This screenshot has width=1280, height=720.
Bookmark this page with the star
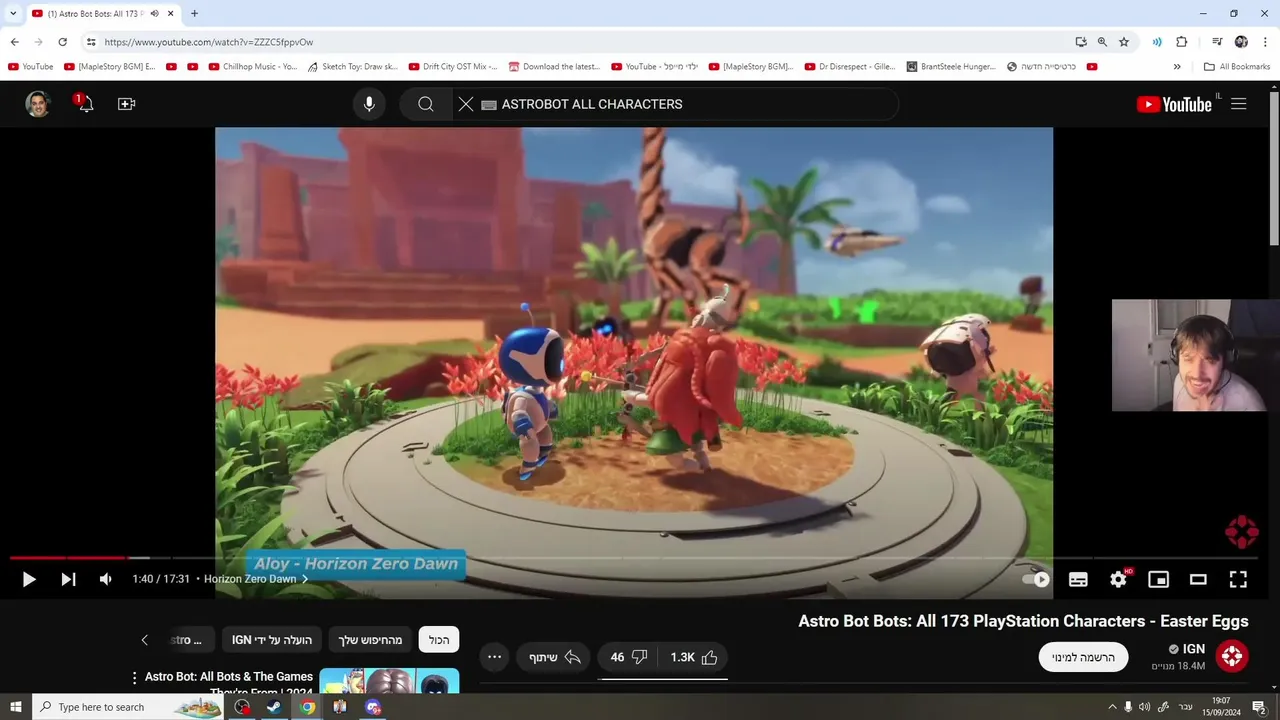[1124, 42]
